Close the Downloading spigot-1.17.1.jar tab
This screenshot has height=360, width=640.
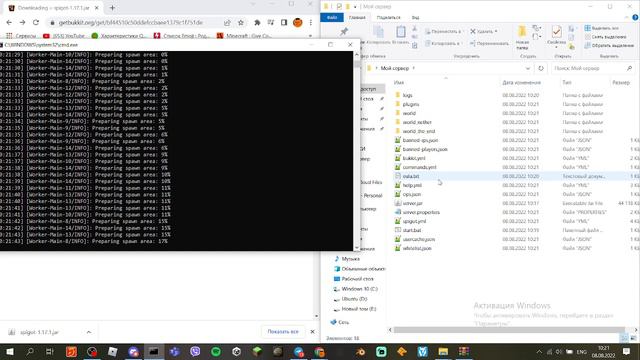[97, 8]
